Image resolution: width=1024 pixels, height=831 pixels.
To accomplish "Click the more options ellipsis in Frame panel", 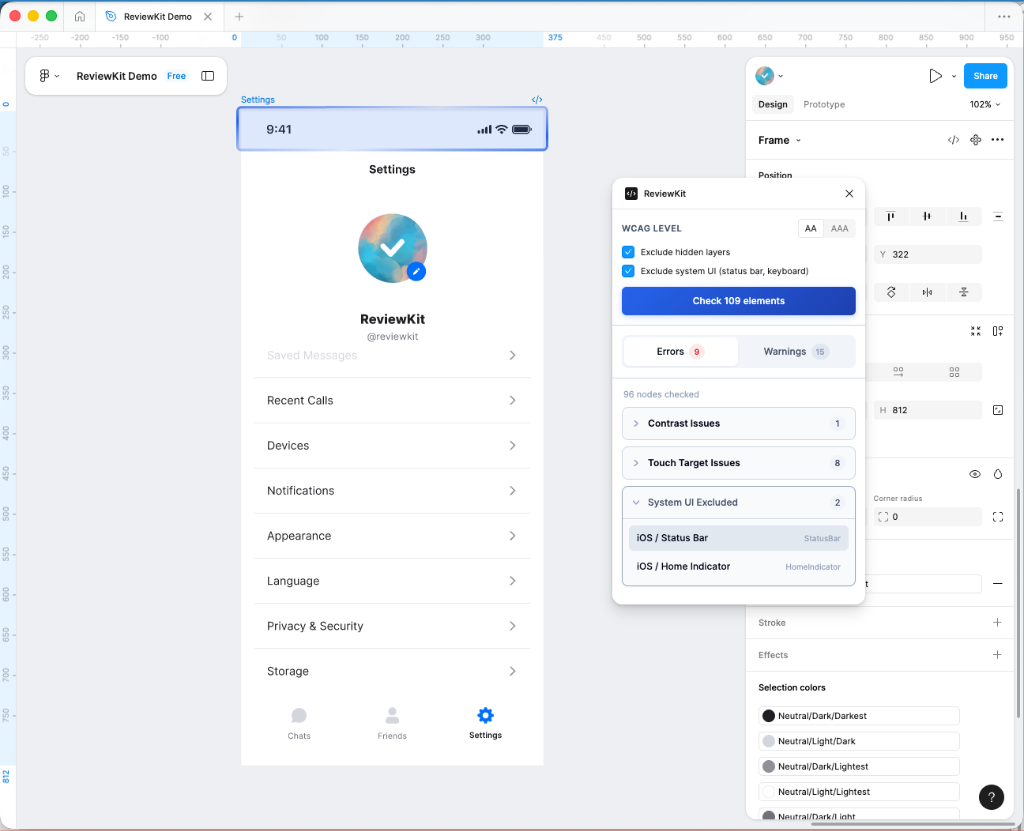I will coord(997,140).
